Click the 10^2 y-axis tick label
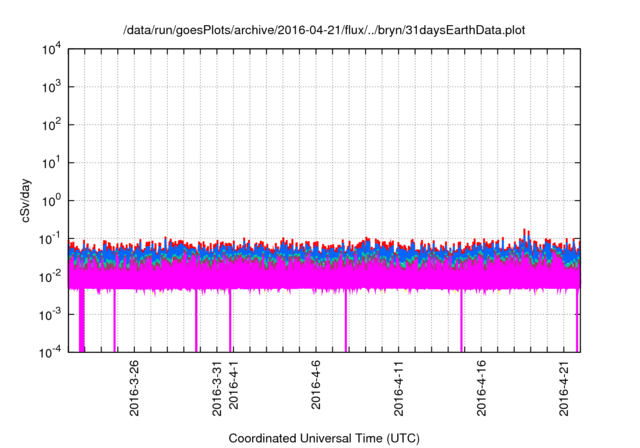 [51, 126]
